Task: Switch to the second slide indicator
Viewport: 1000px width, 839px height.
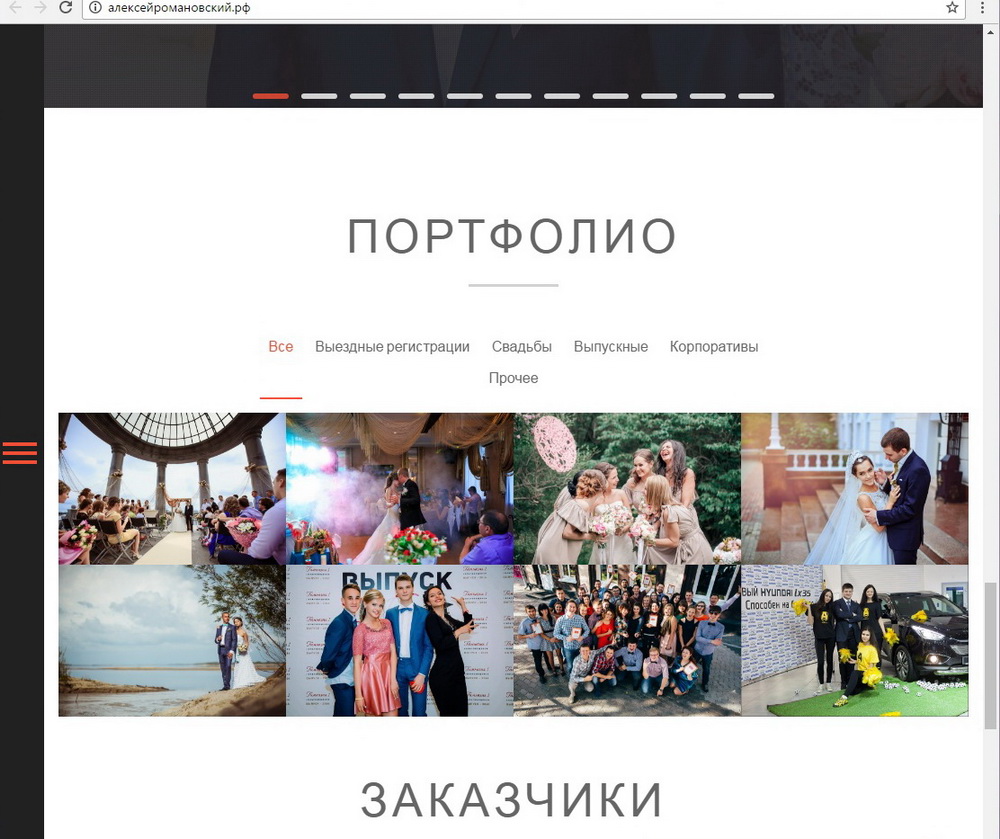Action: pos(319,96)
